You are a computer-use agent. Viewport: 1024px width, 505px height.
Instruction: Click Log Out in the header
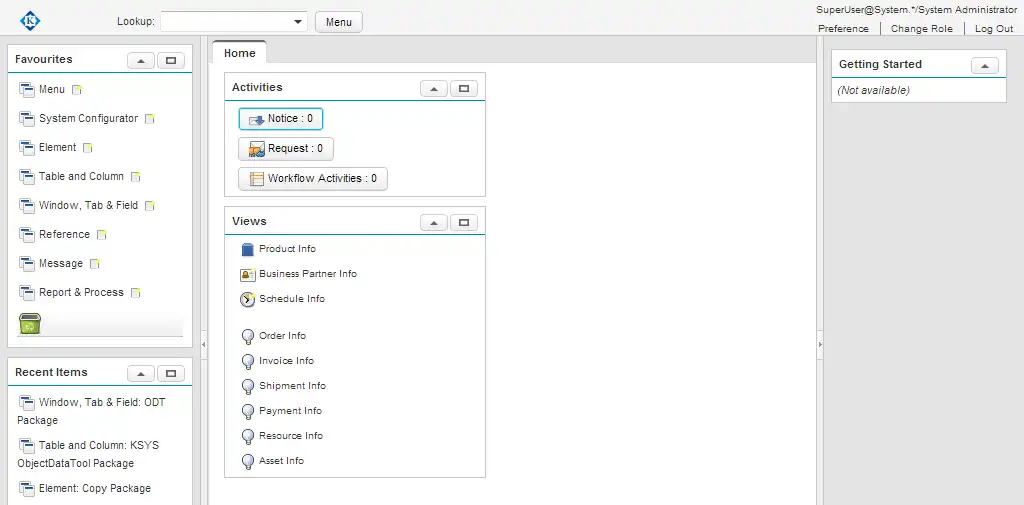(x=994, y=29)
